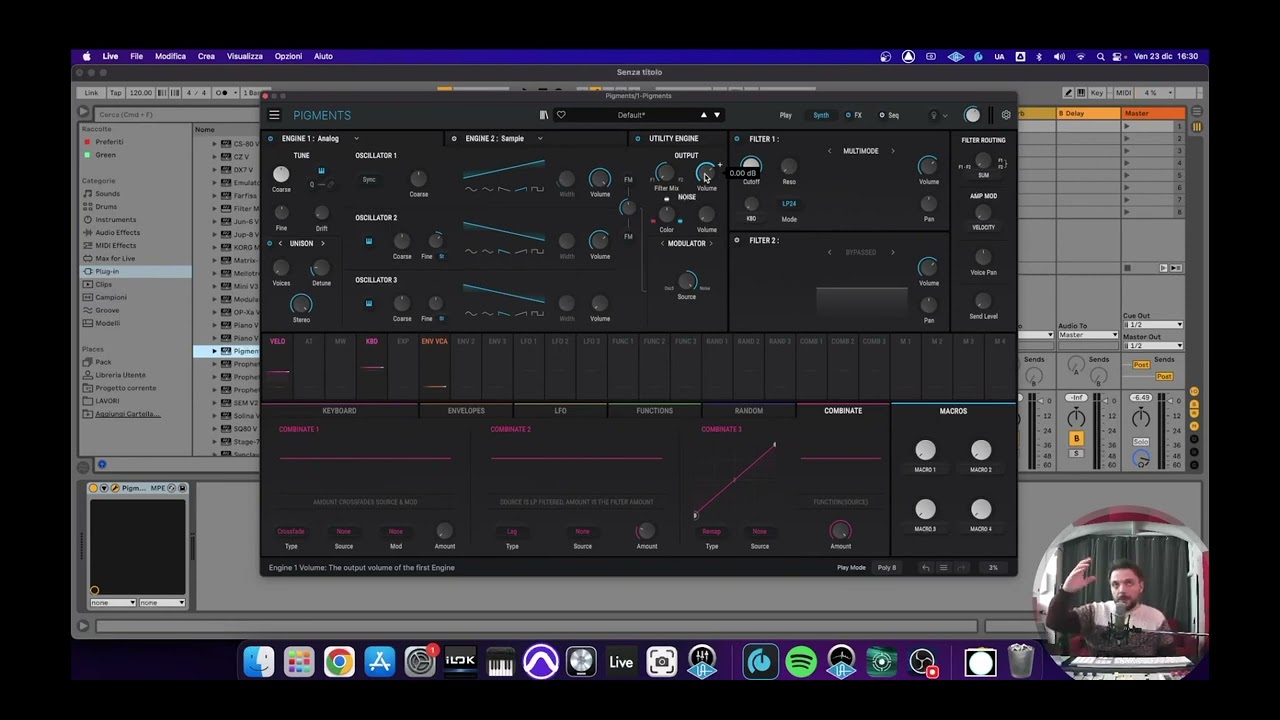Viewport: 1280px width, 720px height.
Task: Open Combinate 3 Remap type dropdown
Action: (x=711, y=532)
